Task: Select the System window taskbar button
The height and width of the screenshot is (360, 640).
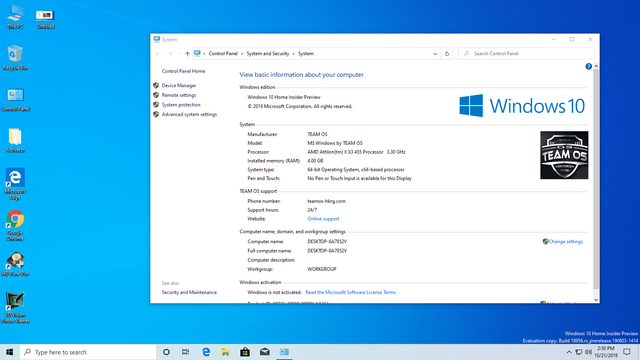Action: (284, 352)
